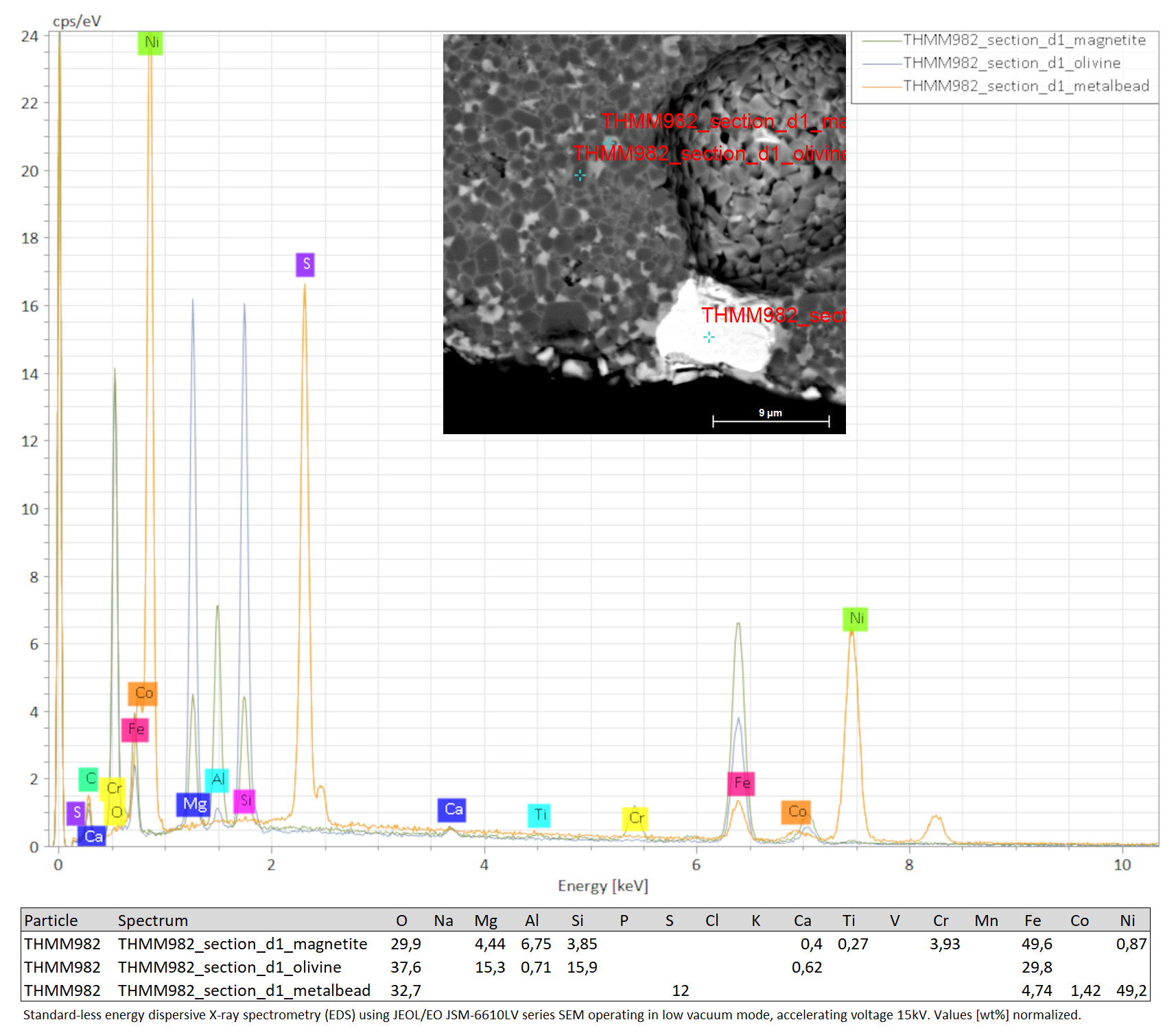Click the cyan crosshair marker on metal bead
The width and height of the screenshot is (1176, 1033).
709,337
